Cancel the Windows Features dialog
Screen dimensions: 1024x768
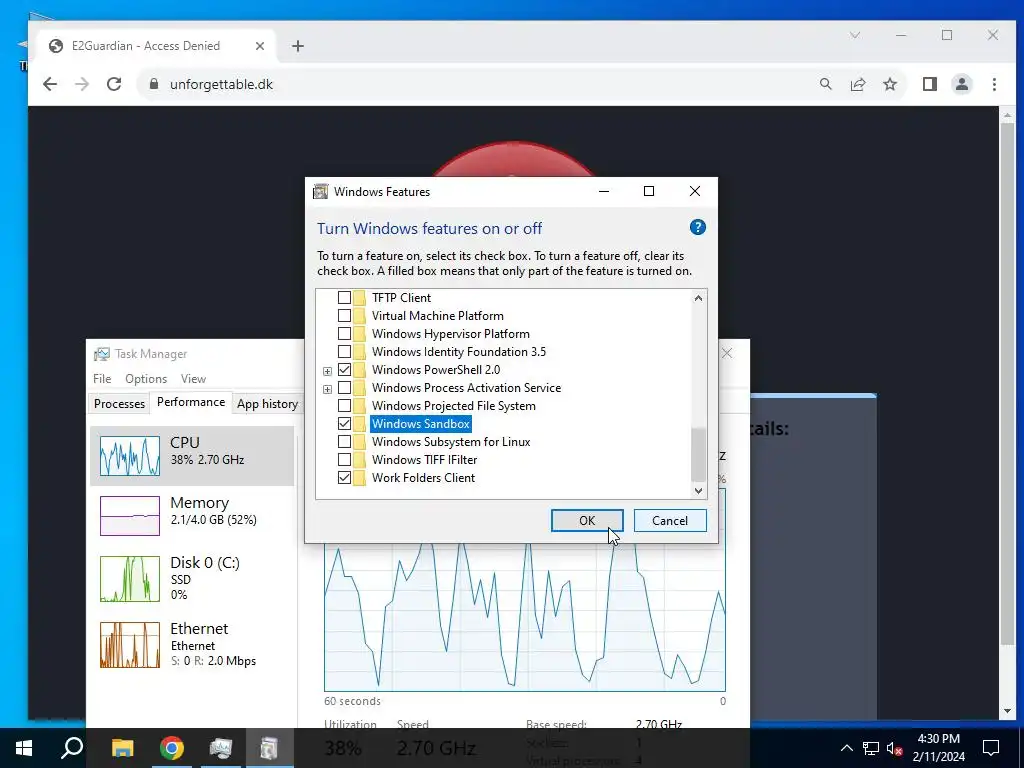coord(670,520)
